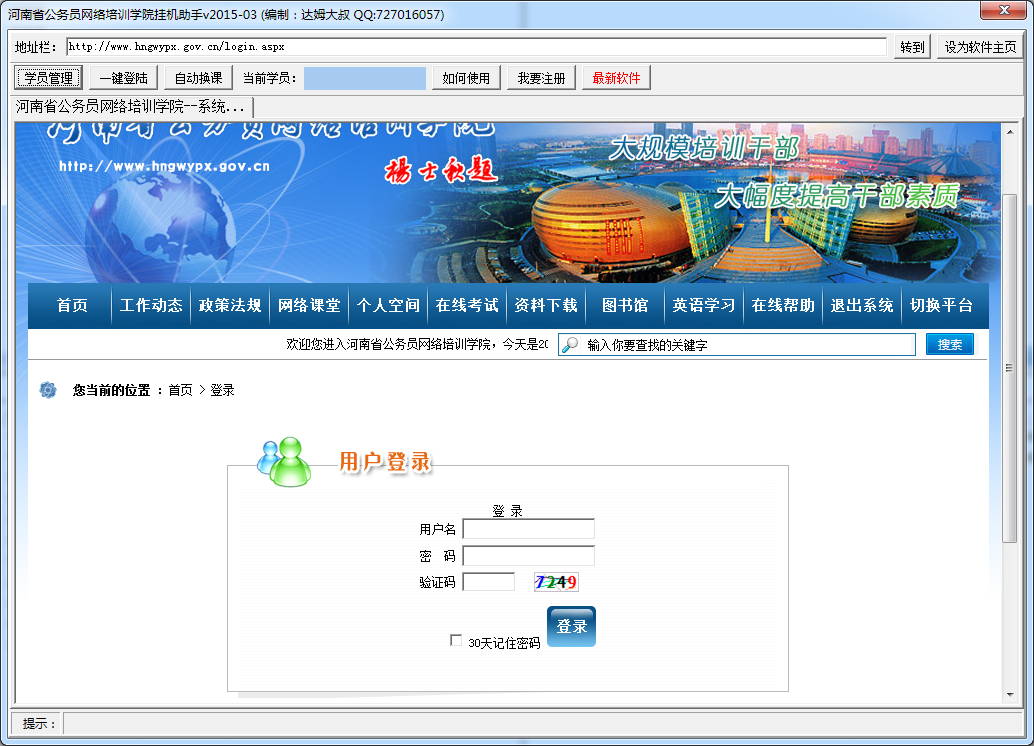Click the 当前学员 display field
Image resolution: width=1034 pixels, height=746 pixels.
pyautogui.click(x=365, y=78)
